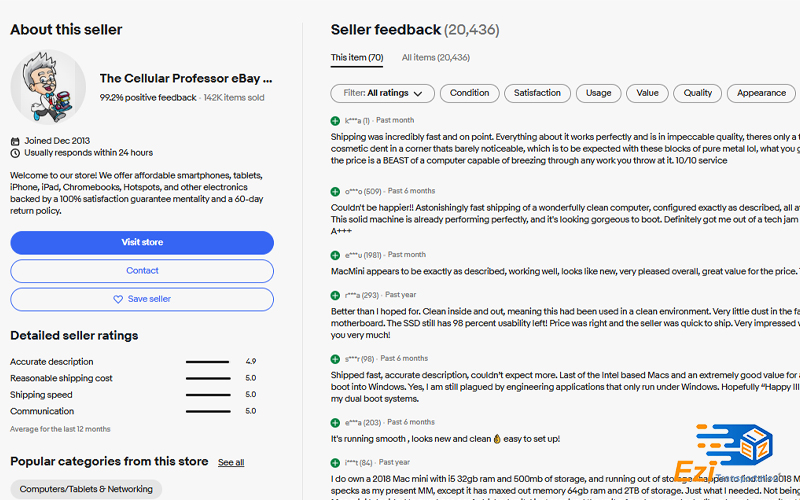This screenshot has width=800, height=500.
Task: Click green plus icon on r***a review
Action: pyautogui.click(x=335, y=295)
